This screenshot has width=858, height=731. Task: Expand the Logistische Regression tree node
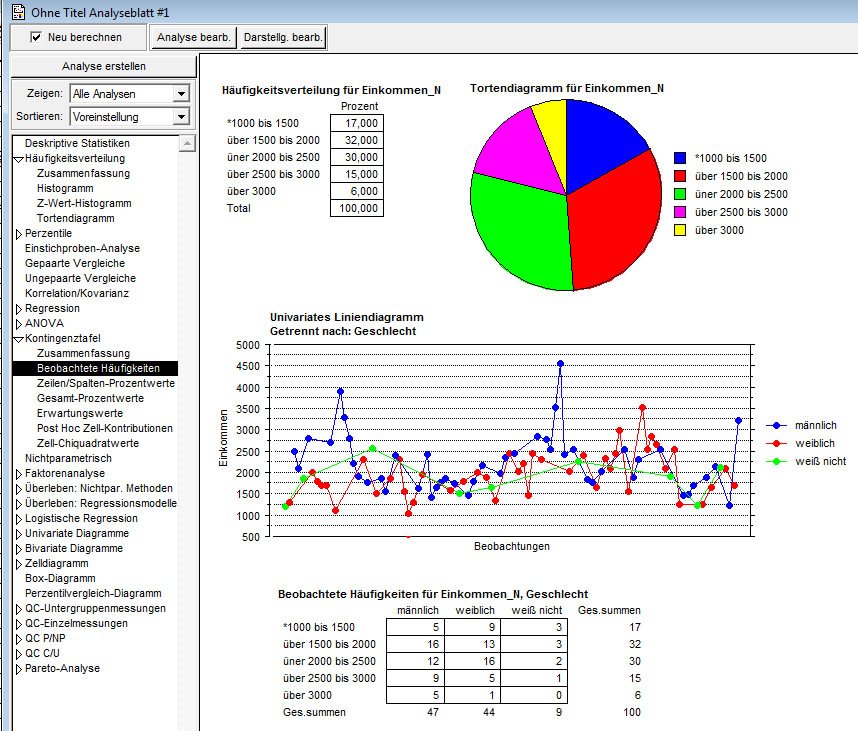coord(19,519)
